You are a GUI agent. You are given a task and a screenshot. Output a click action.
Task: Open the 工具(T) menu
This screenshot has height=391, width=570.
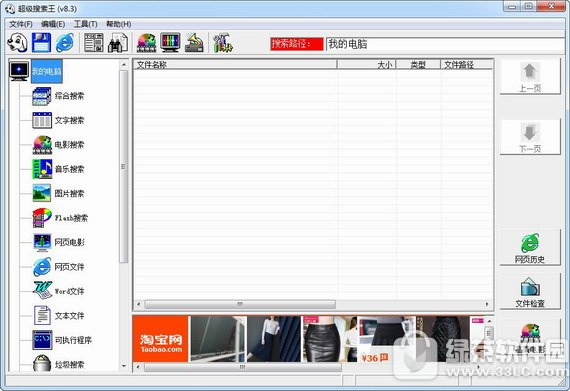pos(85,24)
